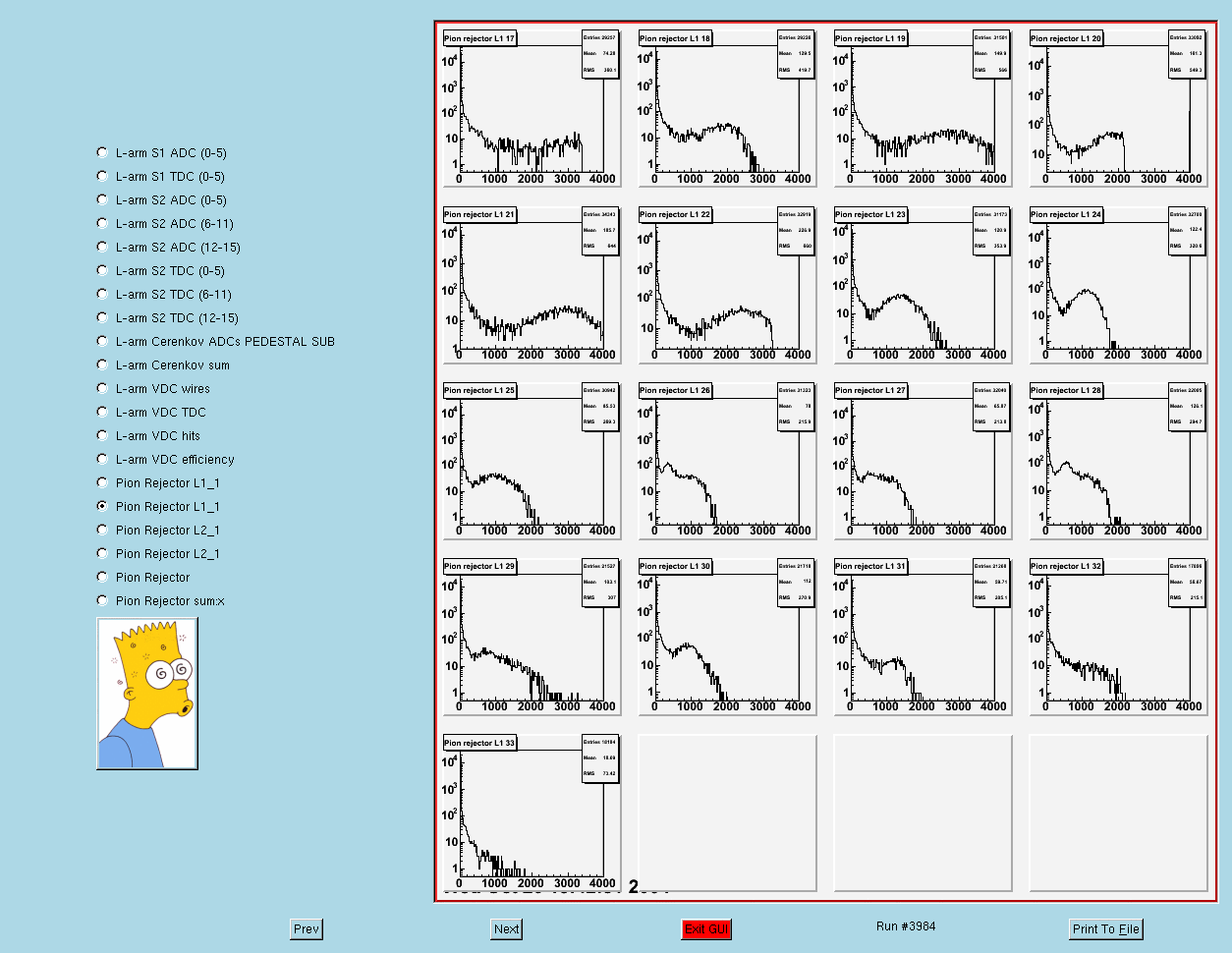
Task: Choose L-arm S2 TDC (0-5) option
Action: [x=102, y=270]
